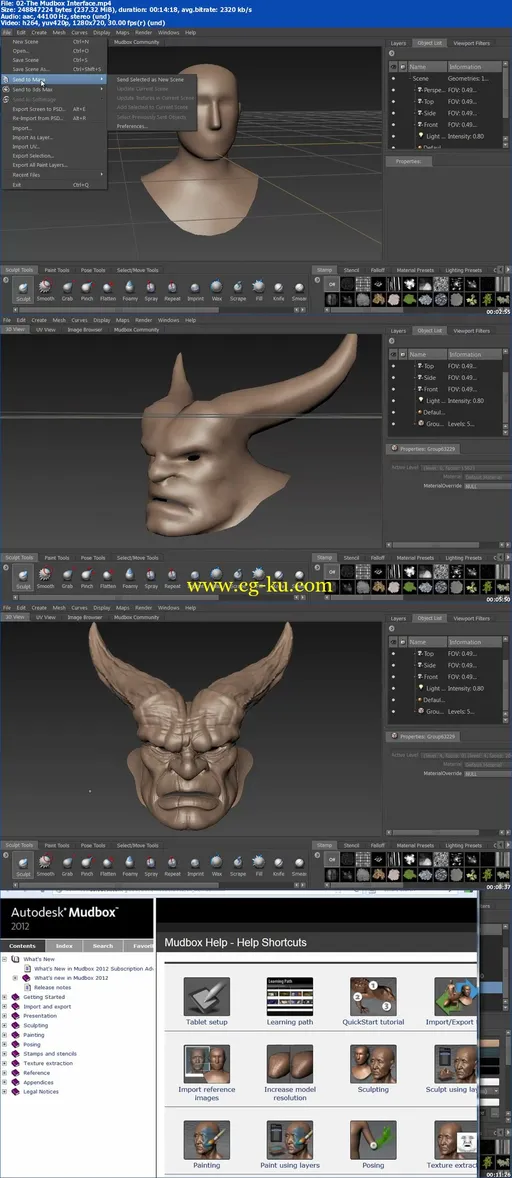Viewport: 512px width, 1178px height.
Task: Select the Flatten tool in the bald-bust frame
Action: (108, 289)
